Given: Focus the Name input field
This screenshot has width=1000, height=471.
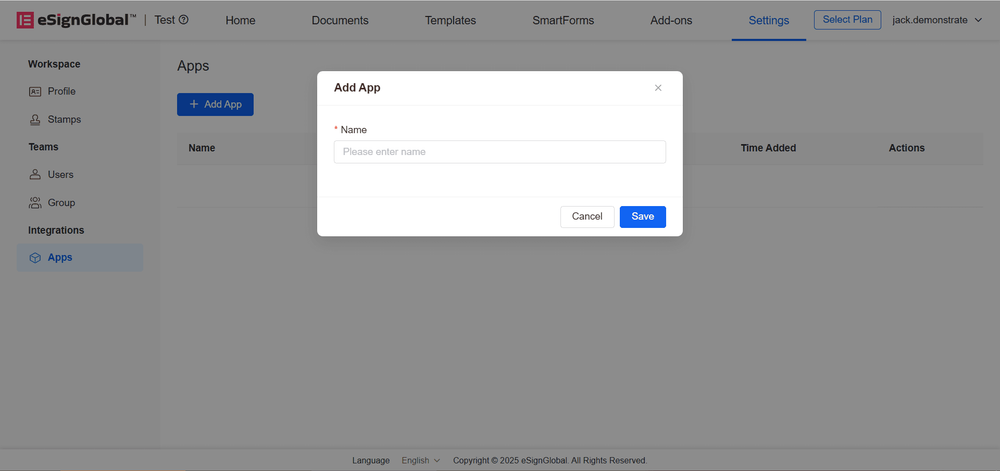Looking at the screenshot, I should 499,152.
